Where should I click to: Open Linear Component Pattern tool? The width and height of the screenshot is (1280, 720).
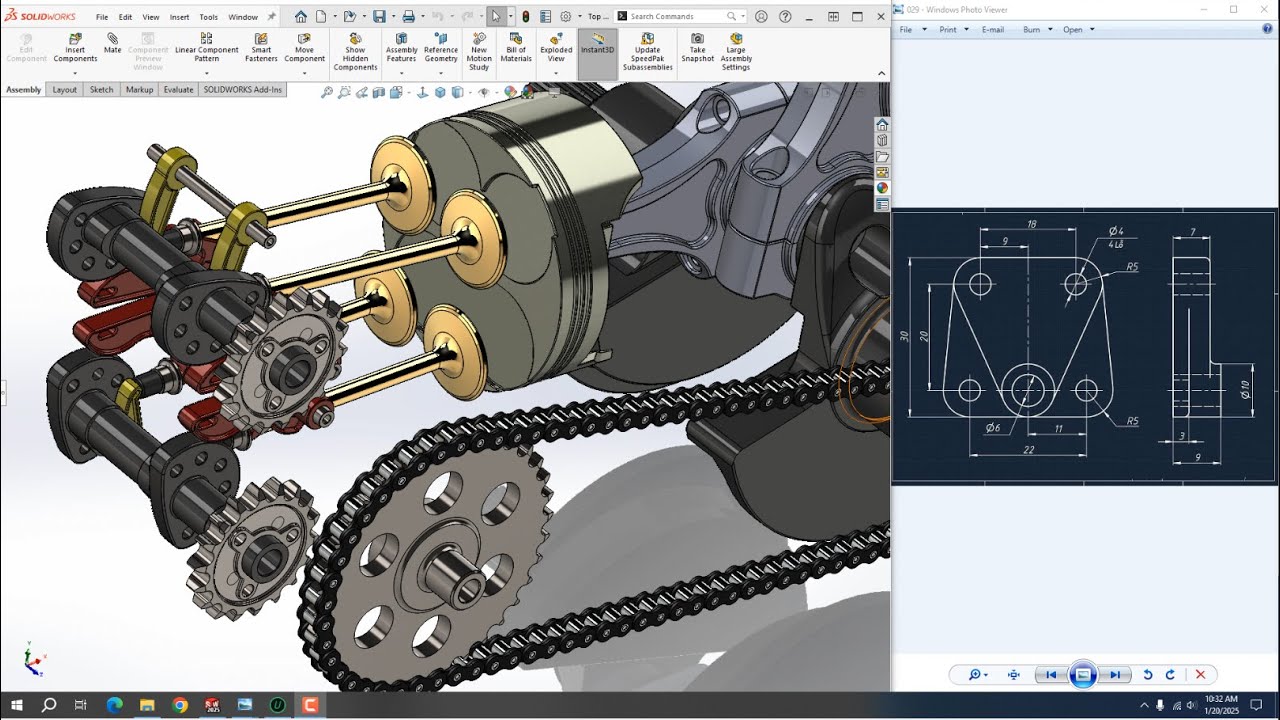[x=207, y=48]
